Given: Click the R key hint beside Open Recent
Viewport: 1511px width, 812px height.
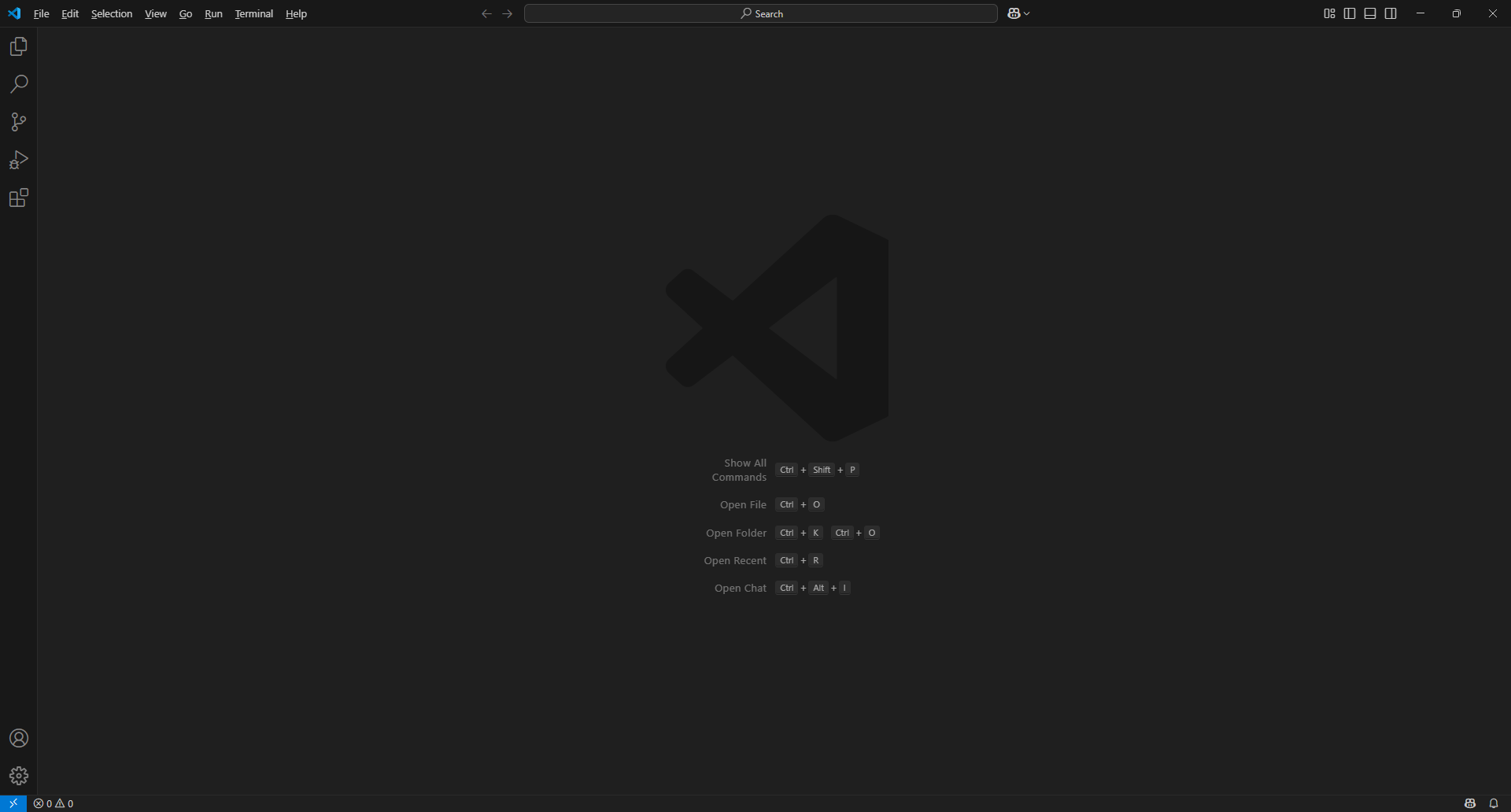Looking at the screenshot, I should pyautogui.click(x=816, y=560).
